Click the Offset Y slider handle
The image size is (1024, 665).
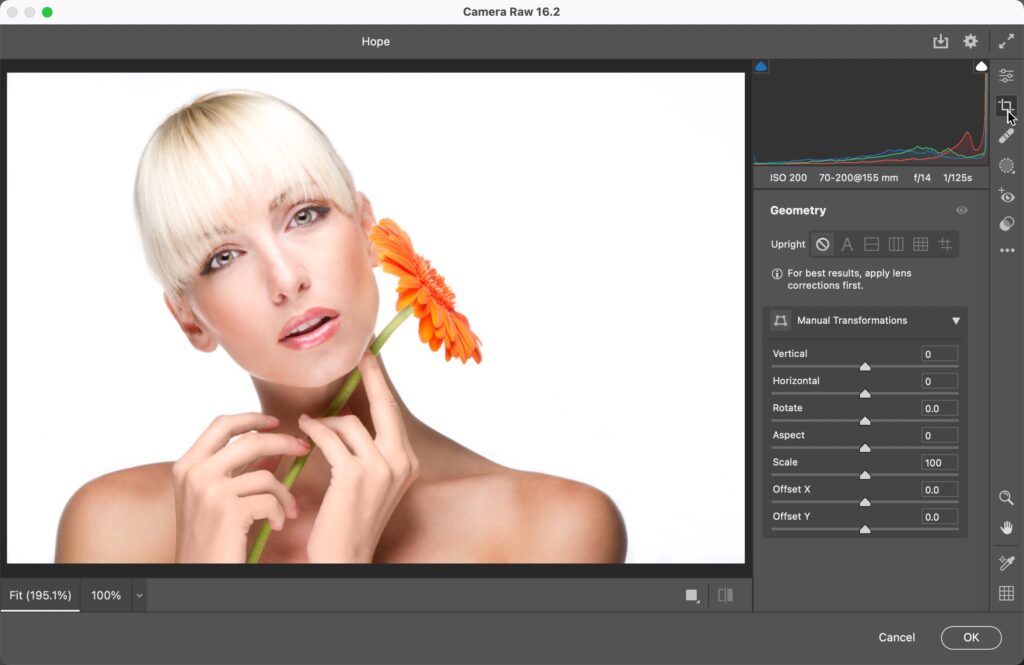pos(865,530)
